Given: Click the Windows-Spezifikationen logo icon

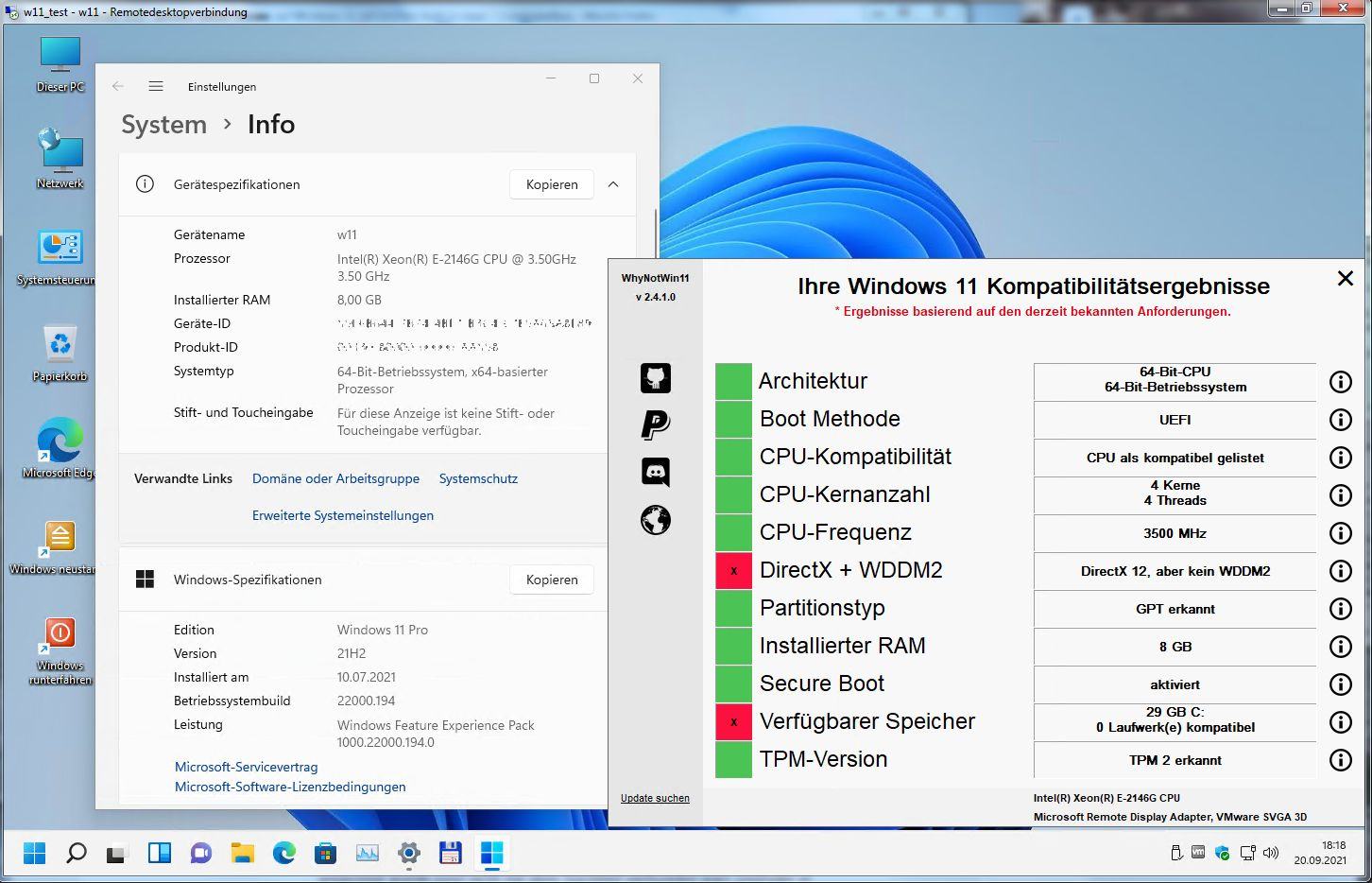Looking at the screenshot, I should tap(145, 580).
